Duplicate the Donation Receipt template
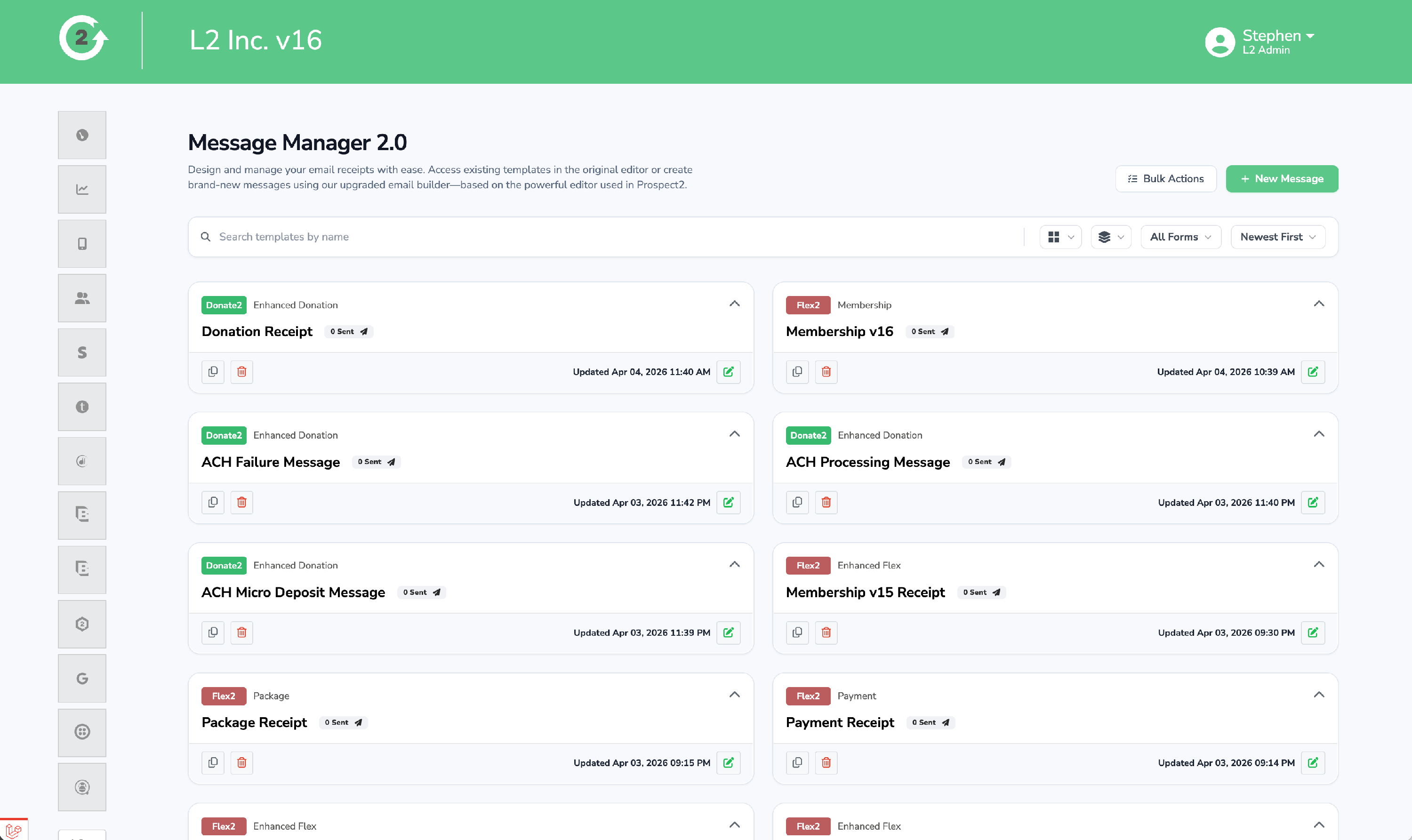1412x840 pixels. (213, 372)
